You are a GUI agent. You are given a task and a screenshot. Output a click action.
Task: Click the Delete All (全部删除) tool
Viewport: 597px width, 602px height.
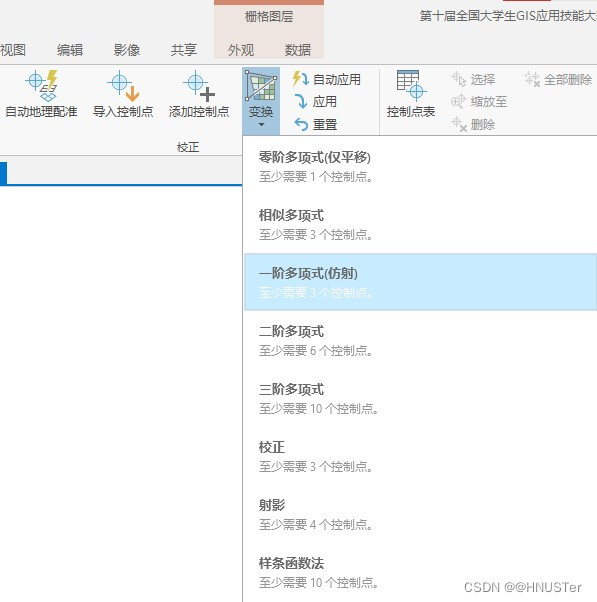point(558,79)
